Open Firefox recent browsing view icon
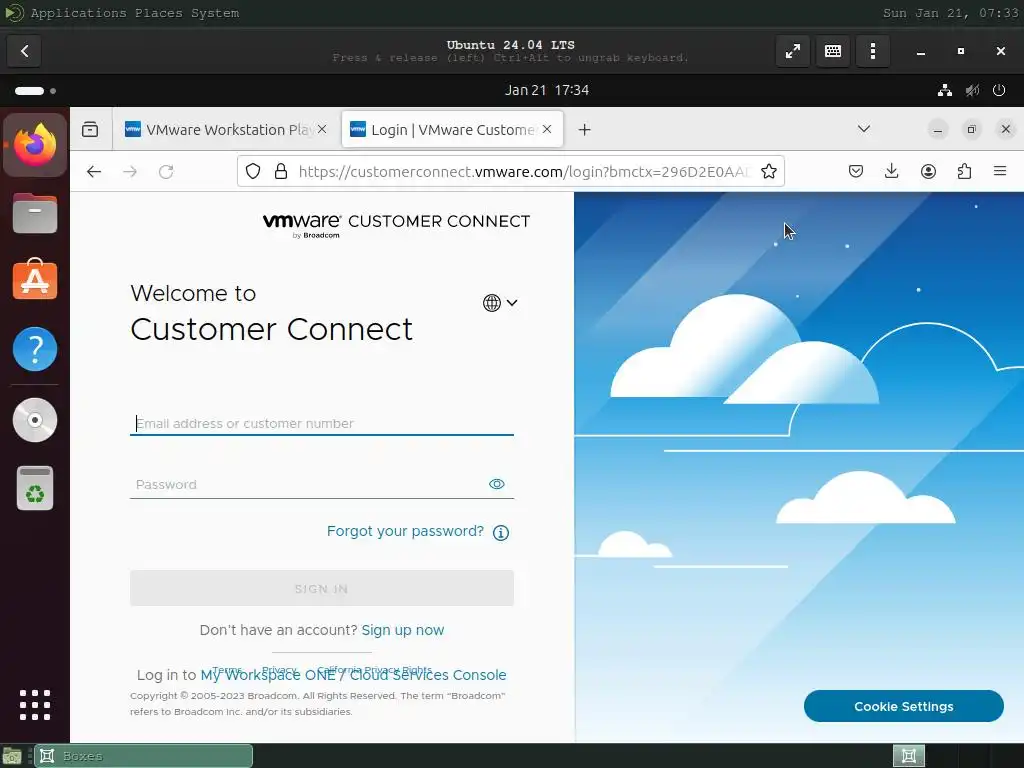Image resolution: width=1024 pixels, height=768 pixels. pyautogui.click(x=90, y=129)
